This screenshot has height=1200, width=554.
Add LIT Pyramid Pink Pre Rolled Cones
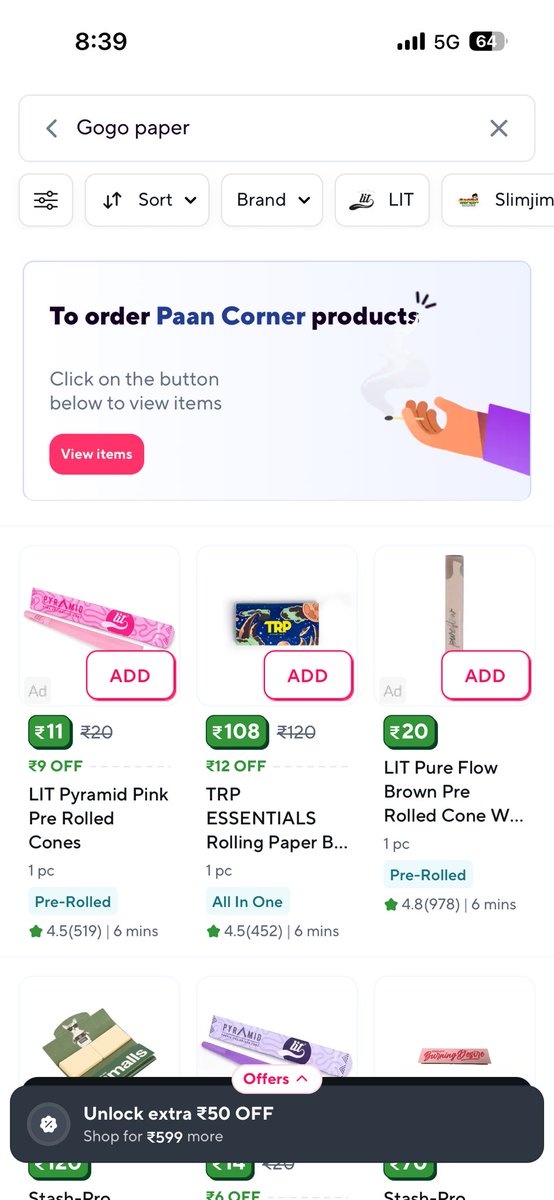coord(130,676)
